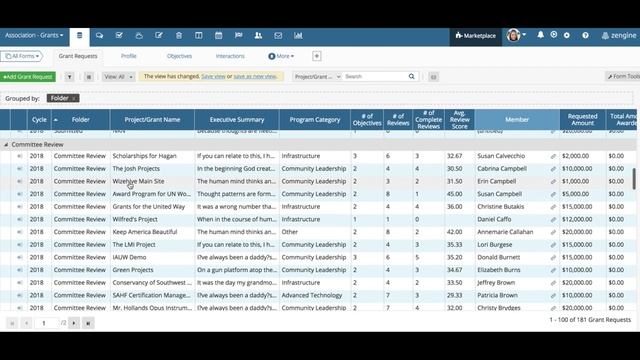Click the Add Grant Request button

pos(28,77)
